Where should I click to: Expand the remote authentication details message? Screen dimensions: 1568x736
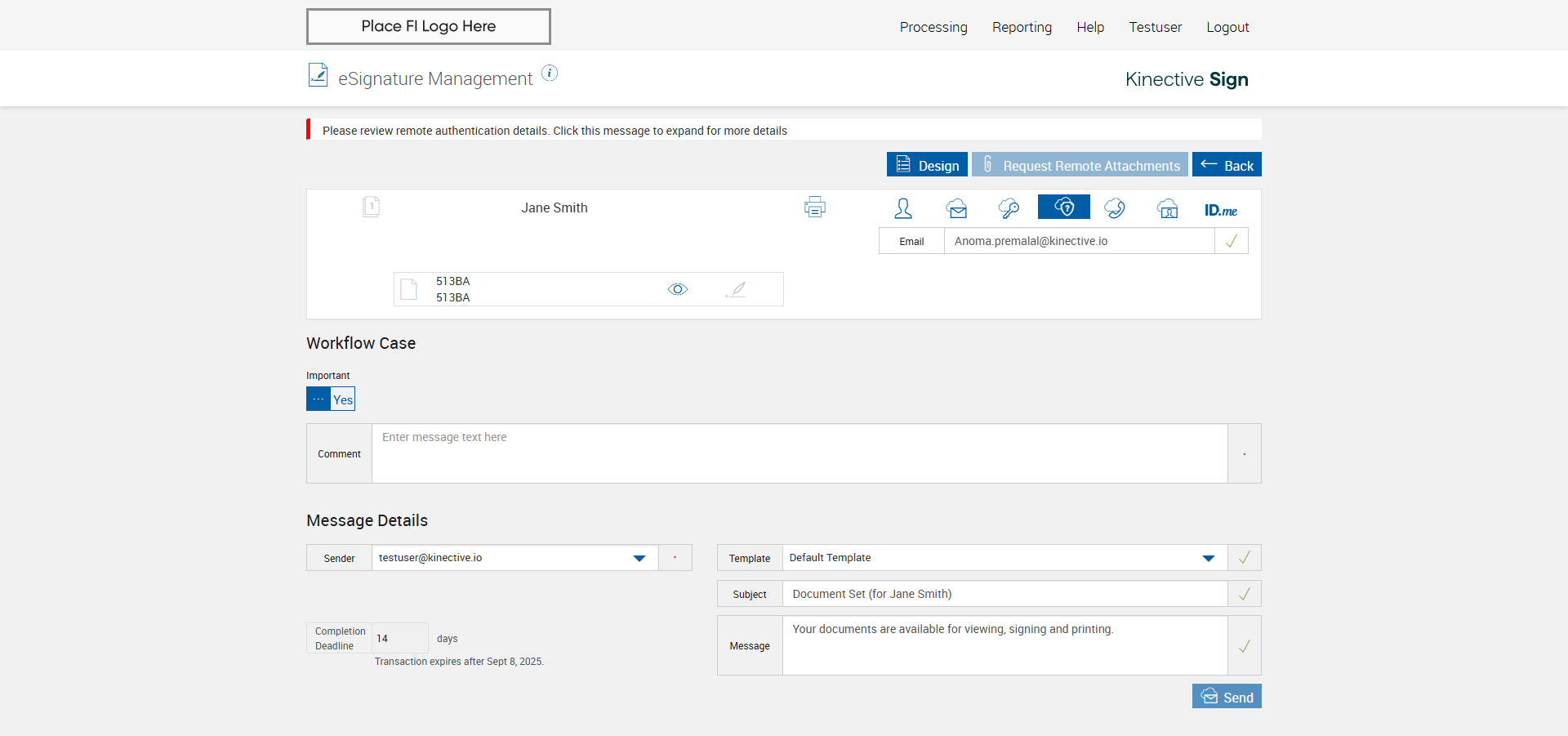point(555,131)
